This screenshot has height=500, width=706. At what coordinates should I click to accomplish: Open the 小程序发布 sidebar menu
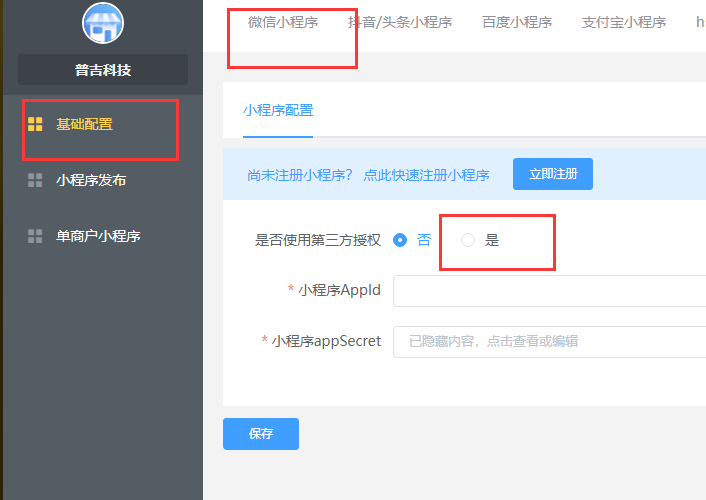91,180
